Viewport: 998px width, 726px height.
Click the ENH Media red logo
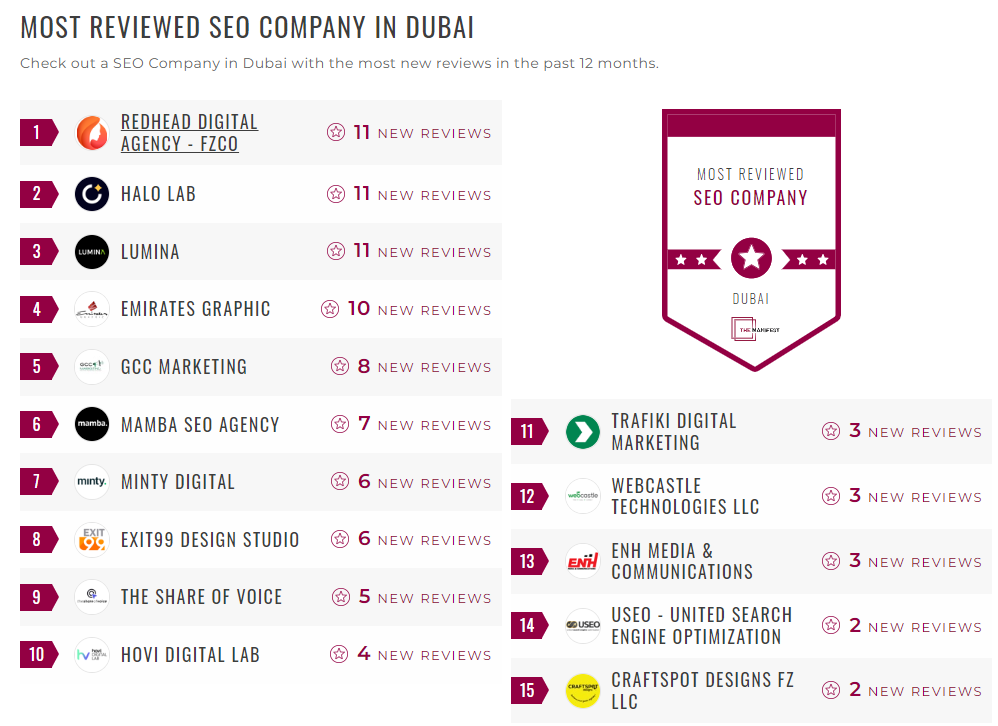[x=582, y=560]
